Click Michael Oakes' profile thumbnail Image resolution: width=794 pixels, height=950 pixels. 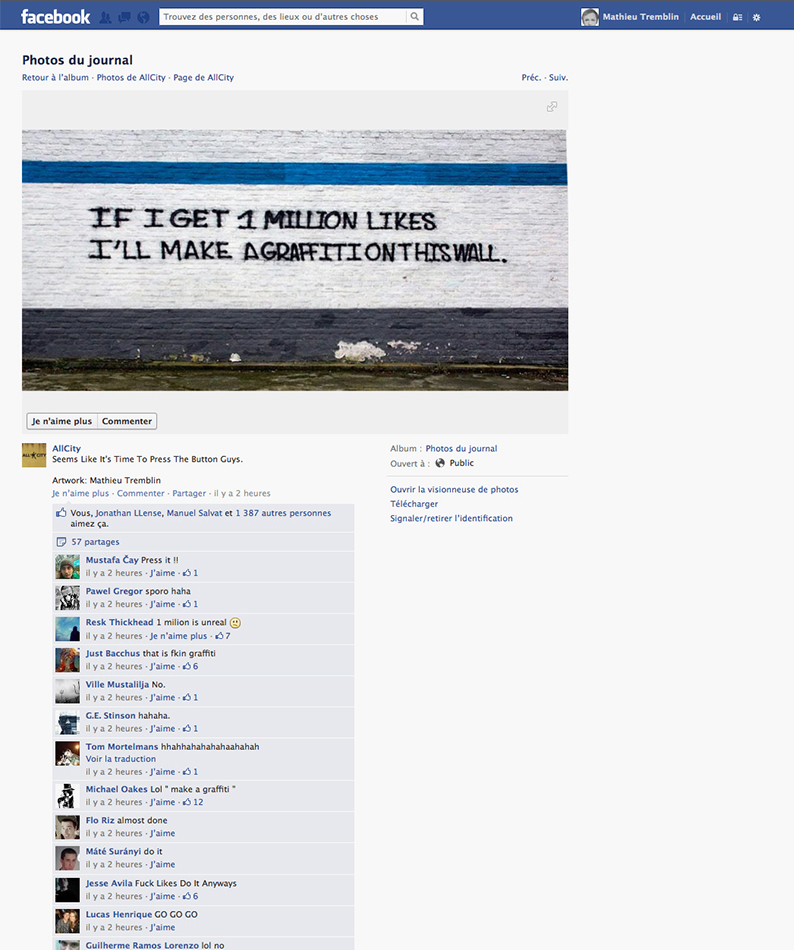pos(67,796)
